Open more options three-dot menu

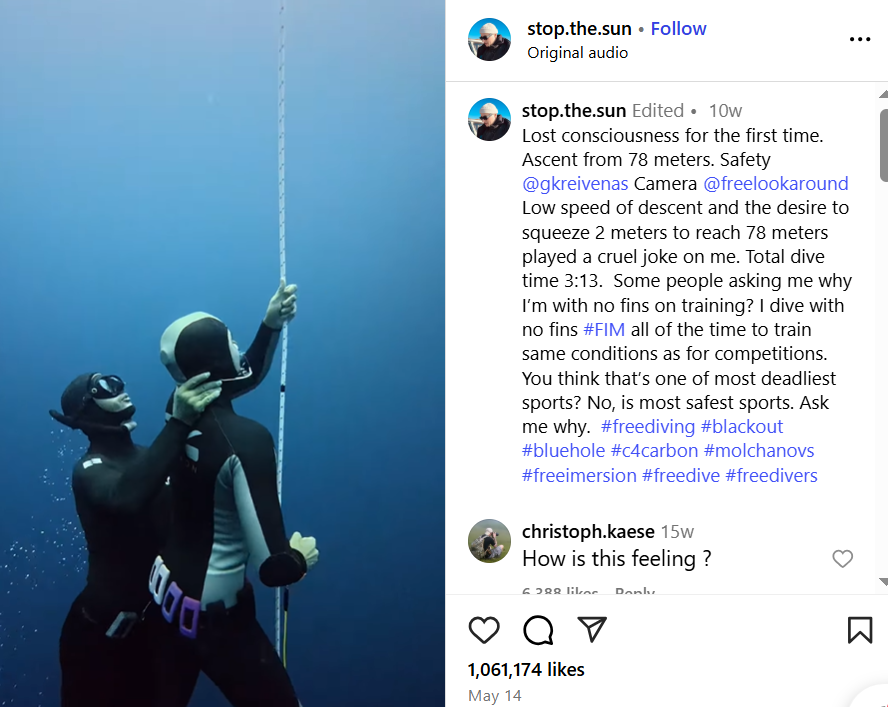coord(859,40)
